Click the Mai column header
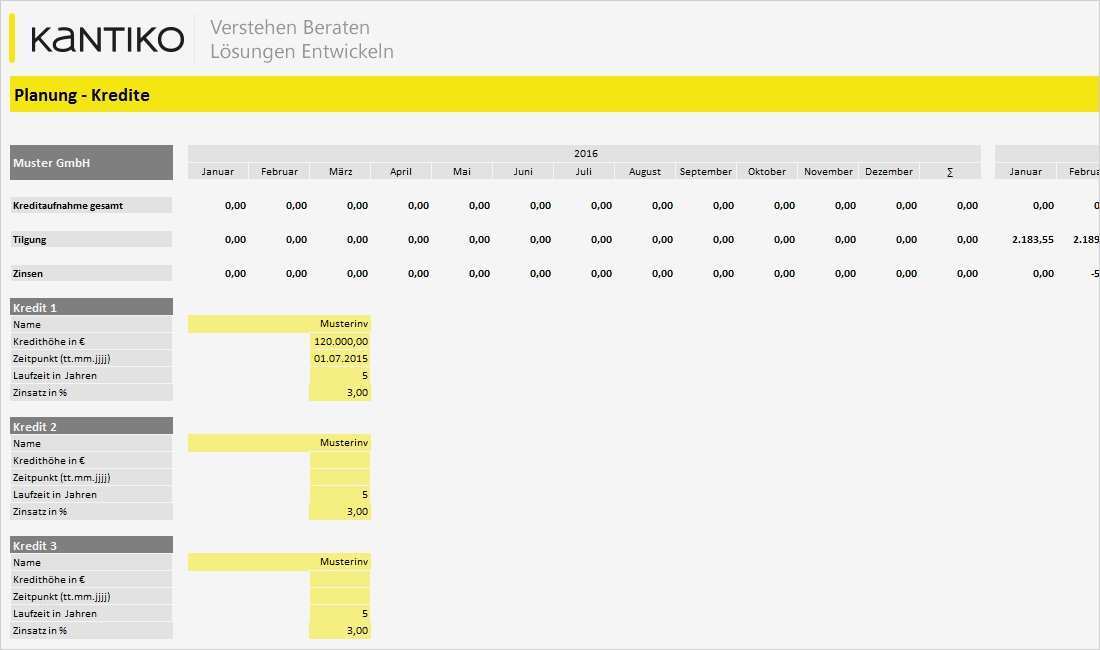Image resolution: width=1100 pixels, height=650 pixels. coord(462,172)
